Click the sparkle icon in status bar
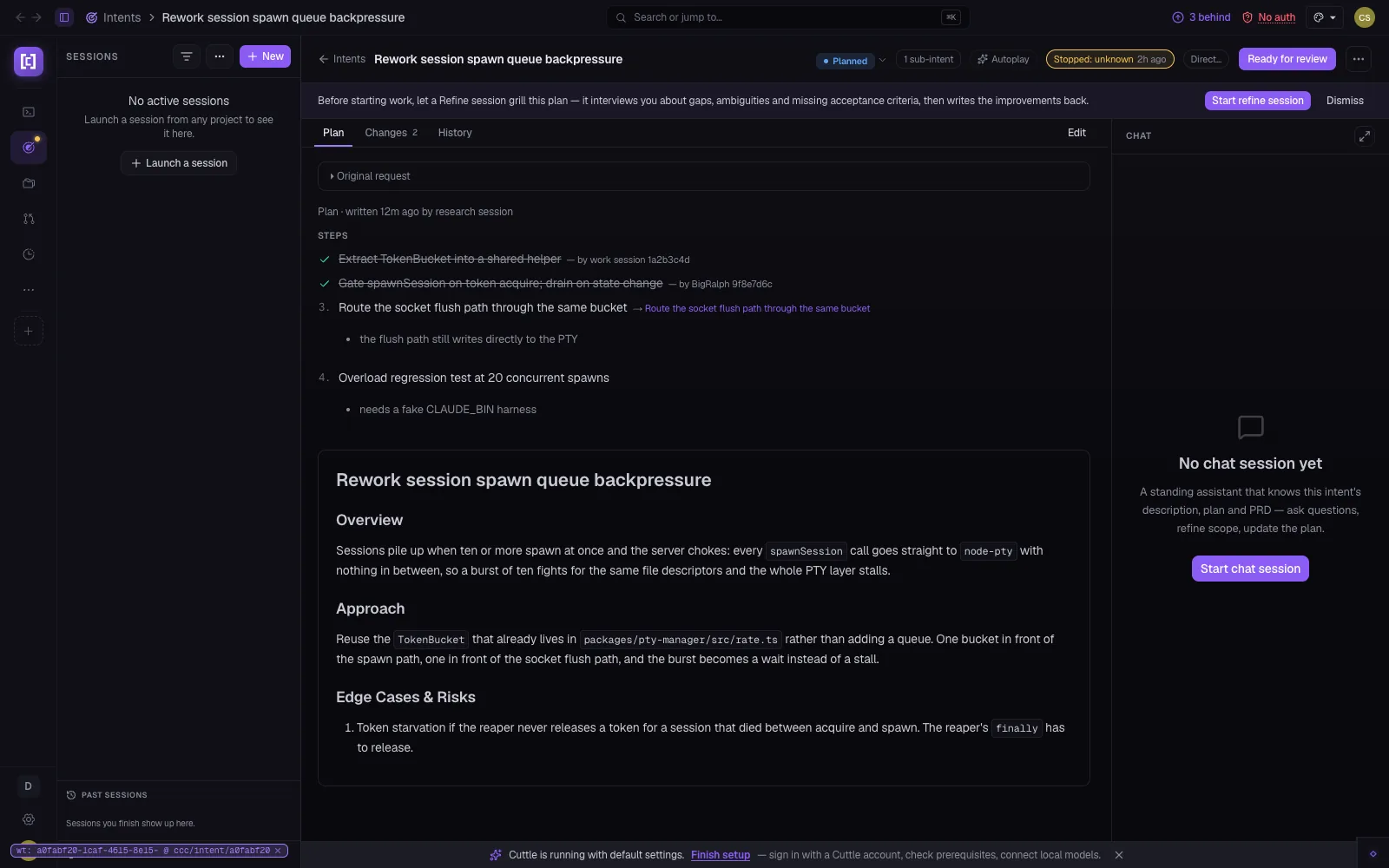 496,855
